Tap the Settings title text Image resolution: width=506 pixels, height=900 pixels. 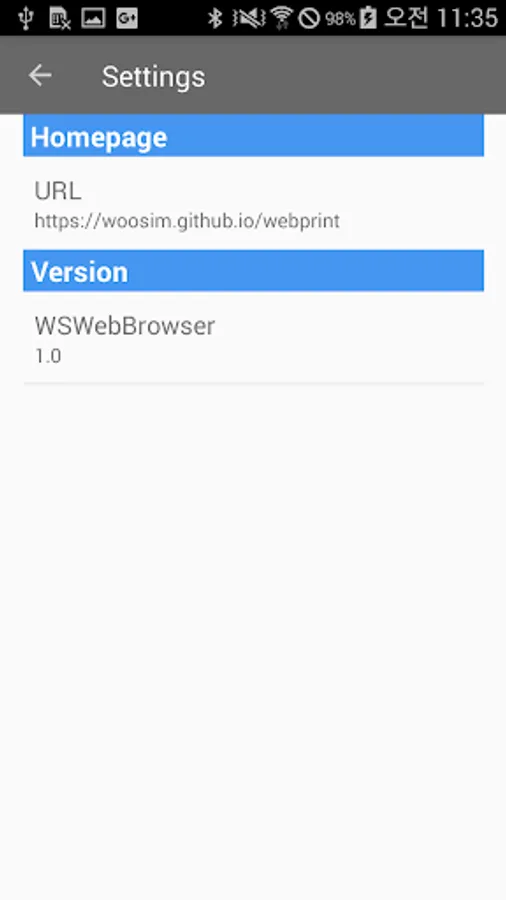click(153, 76)
